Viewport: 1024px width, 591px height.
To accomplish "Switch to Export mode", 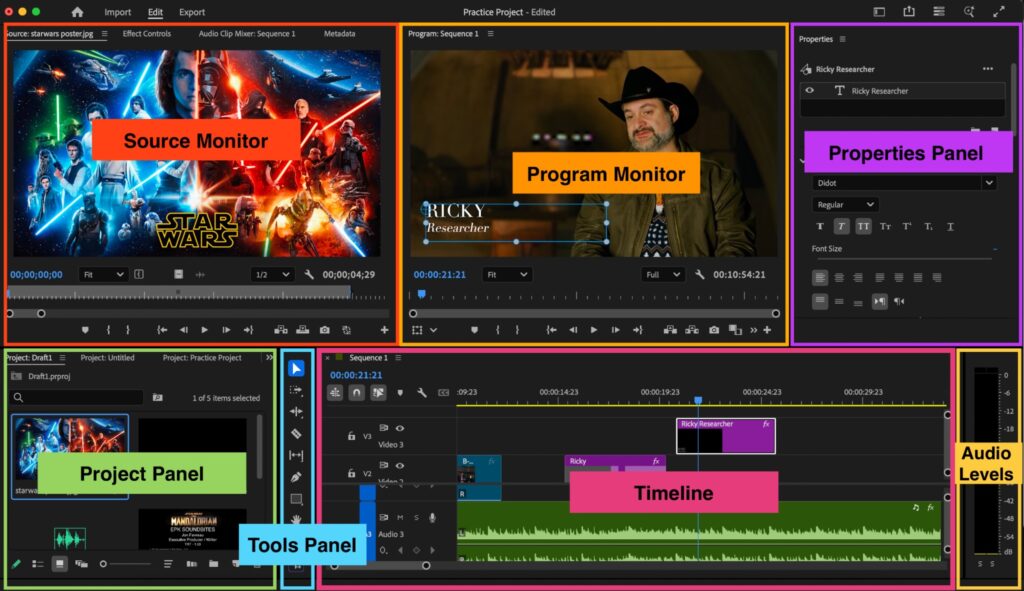I will pyautogui.click(x=192, y=12).
